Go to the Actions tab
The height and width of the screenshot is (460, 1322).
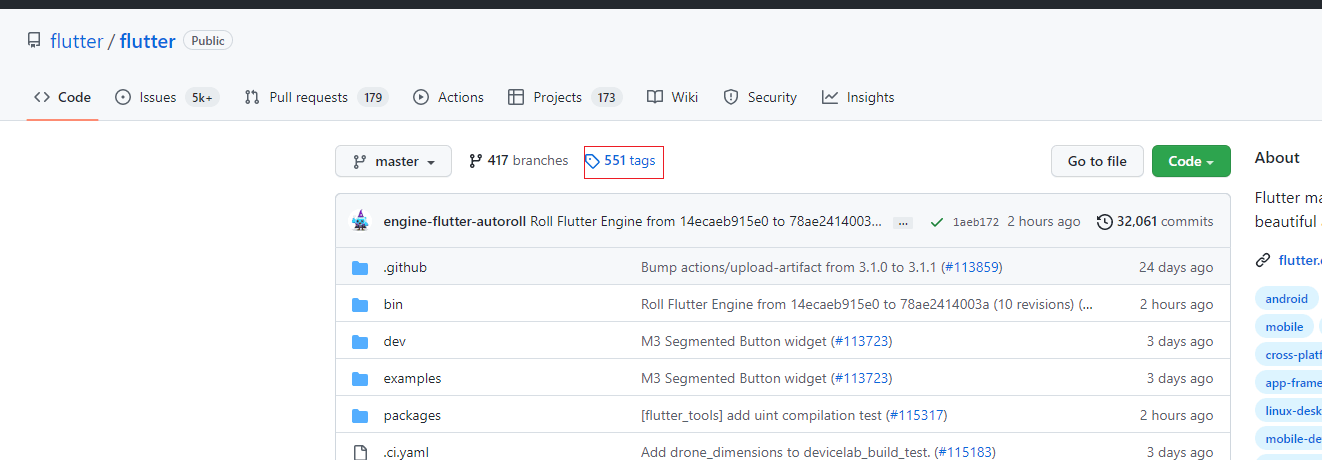pyautogui.click(x=448, y=97)
